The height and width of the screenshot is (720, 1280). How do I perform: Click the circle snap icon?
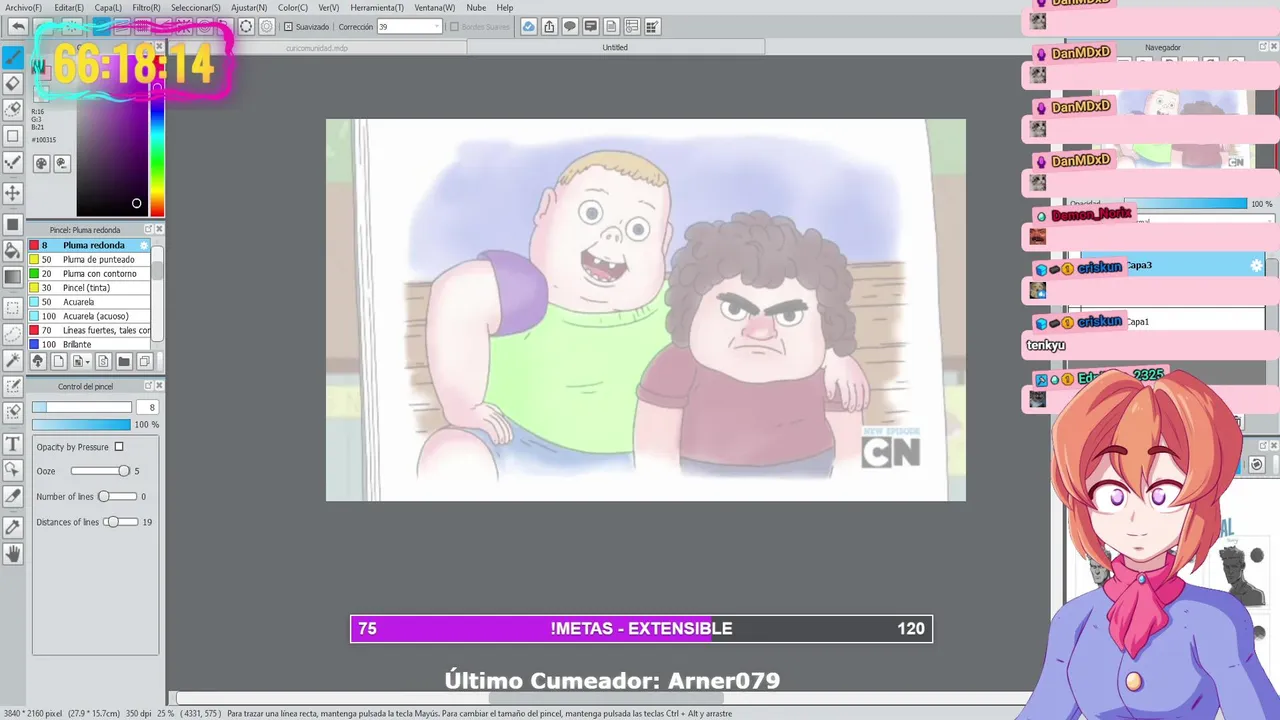click(246, 27)
